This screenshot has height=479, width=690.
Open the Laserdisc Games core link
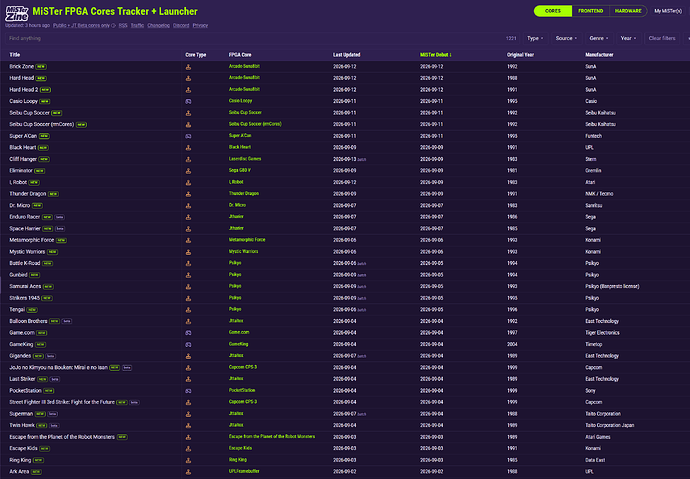click(x=245, y=159)
